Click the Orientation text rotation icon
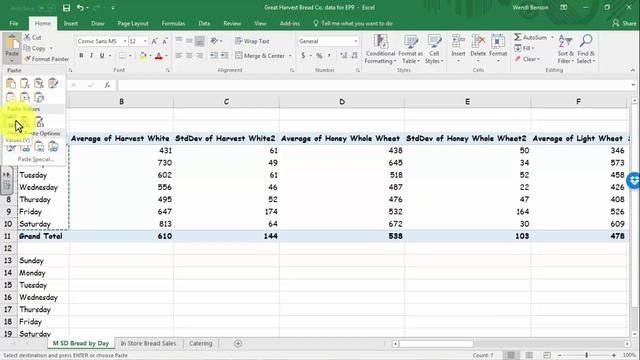Viewport: 640px width, 360px height. (x=215, y=41)
